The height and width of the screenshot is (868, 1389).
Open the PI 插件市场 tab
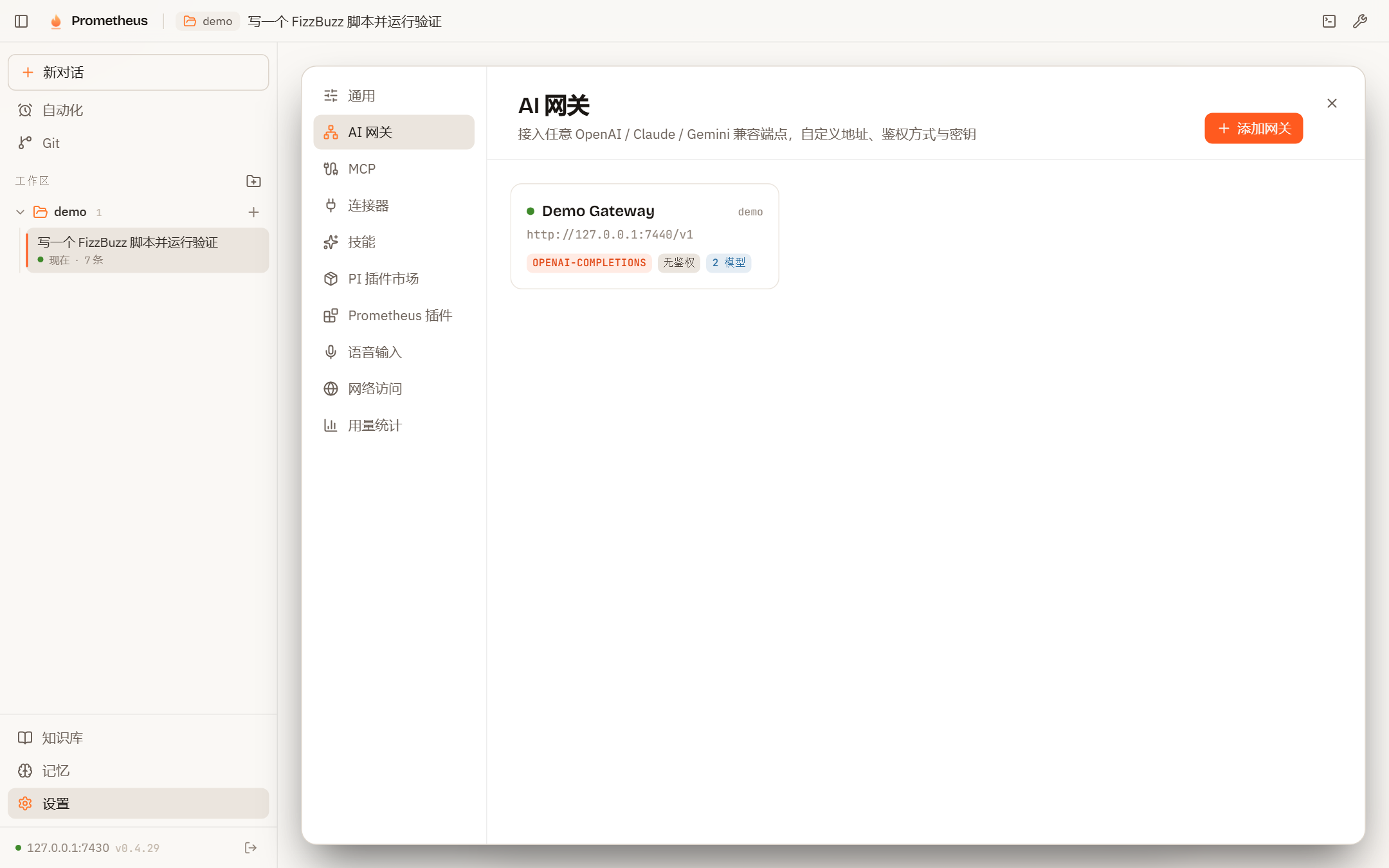coord(394,279)
